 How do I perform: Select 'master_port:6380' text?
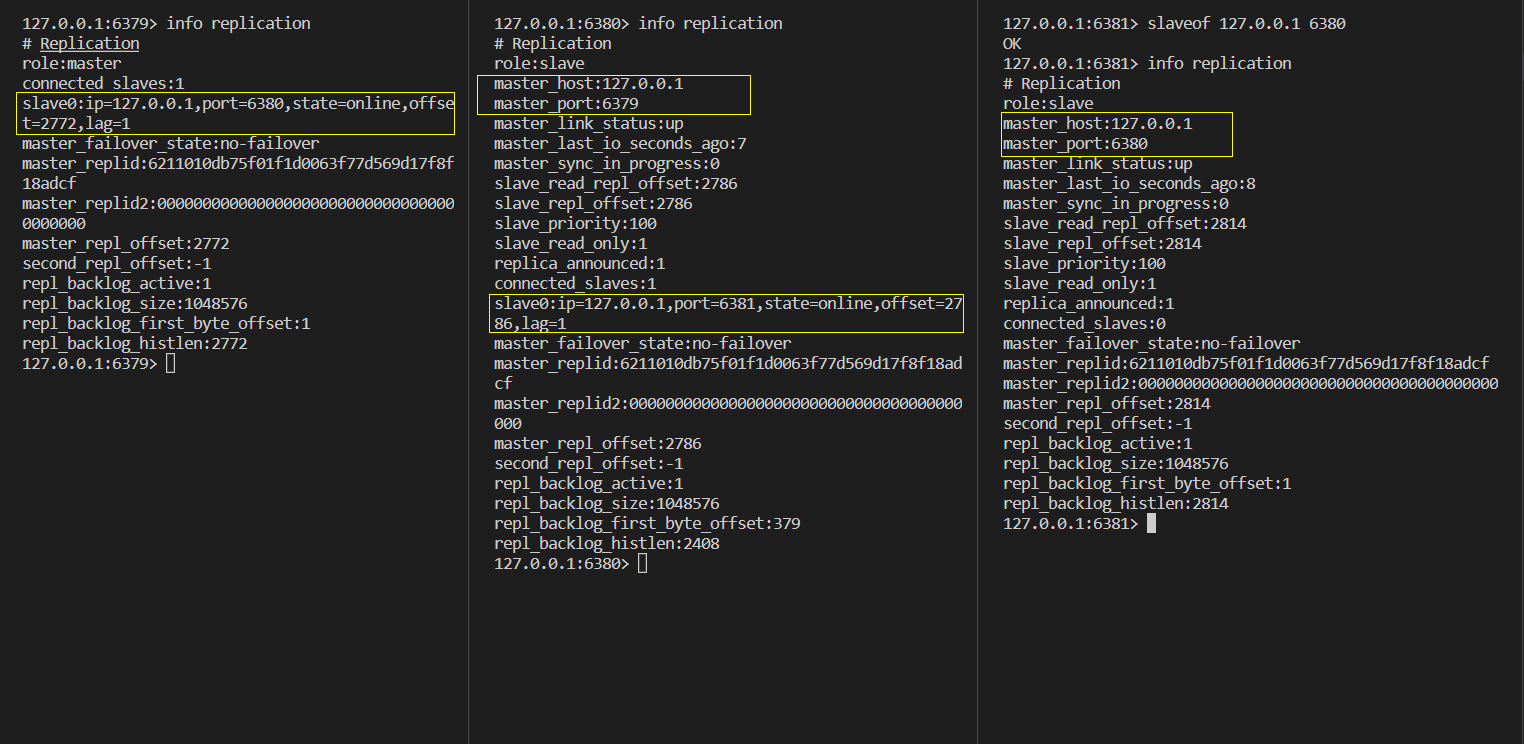coord(1075,143)
